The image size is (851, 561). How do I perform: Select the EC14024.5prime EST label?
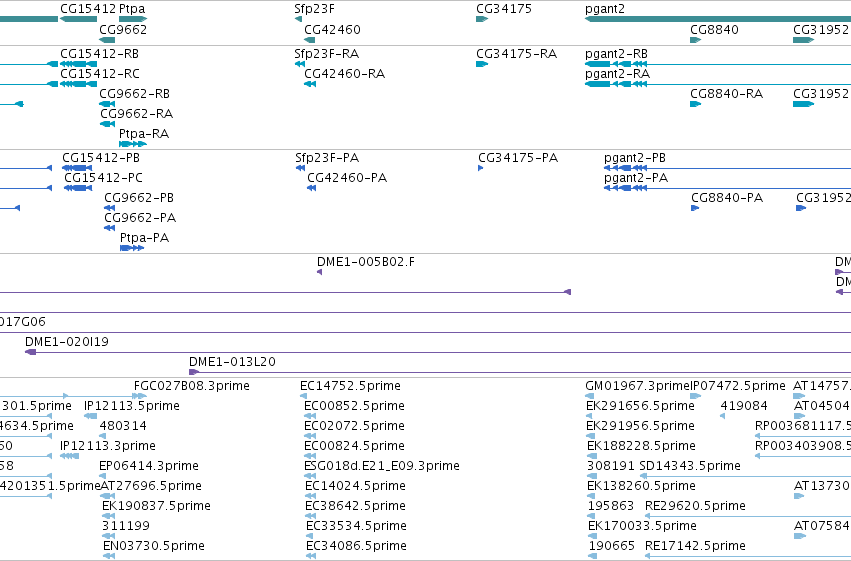[x=355, y=486]
